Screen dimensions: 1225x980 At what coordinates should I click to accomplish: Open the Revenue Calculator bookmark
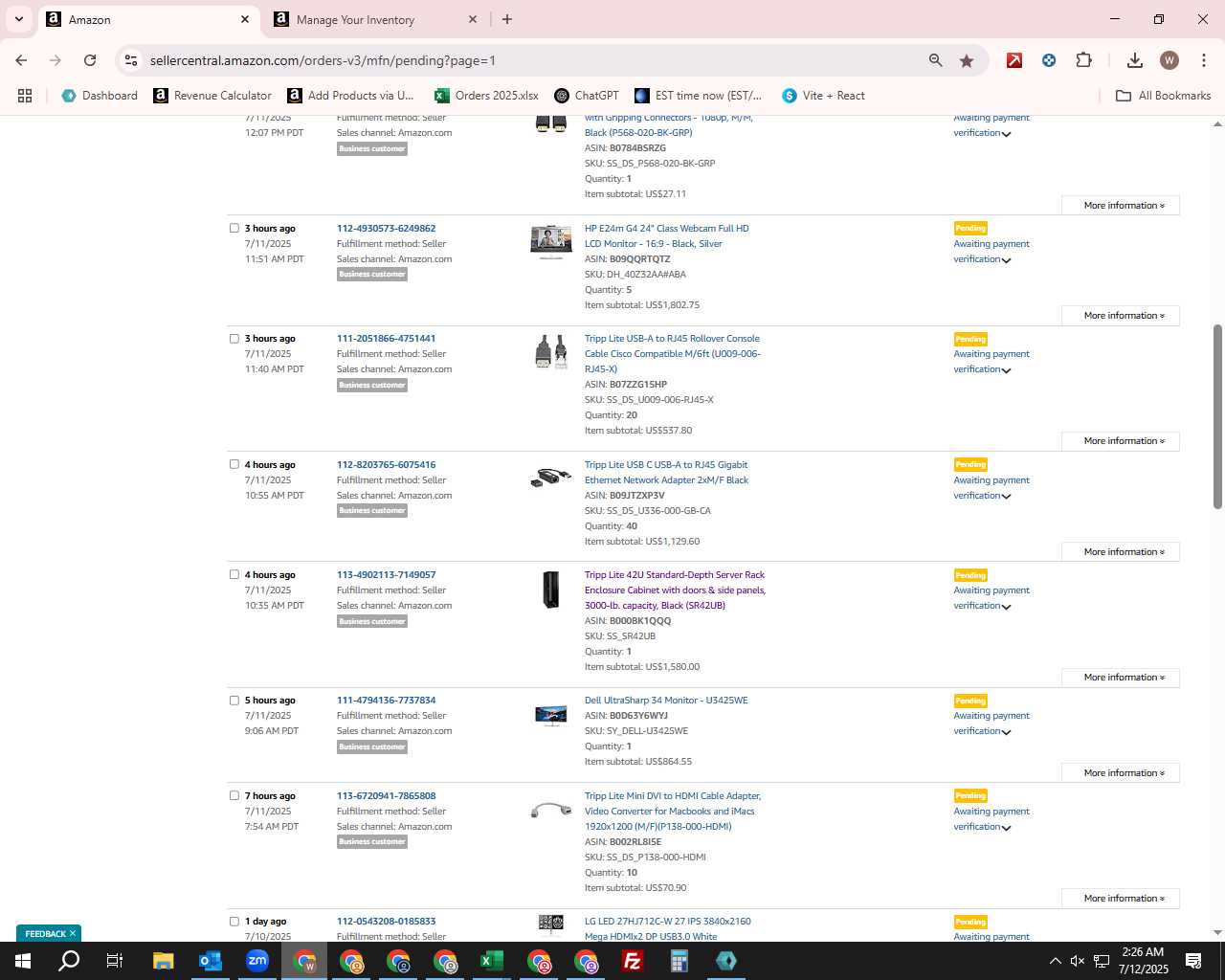(212, 96)
